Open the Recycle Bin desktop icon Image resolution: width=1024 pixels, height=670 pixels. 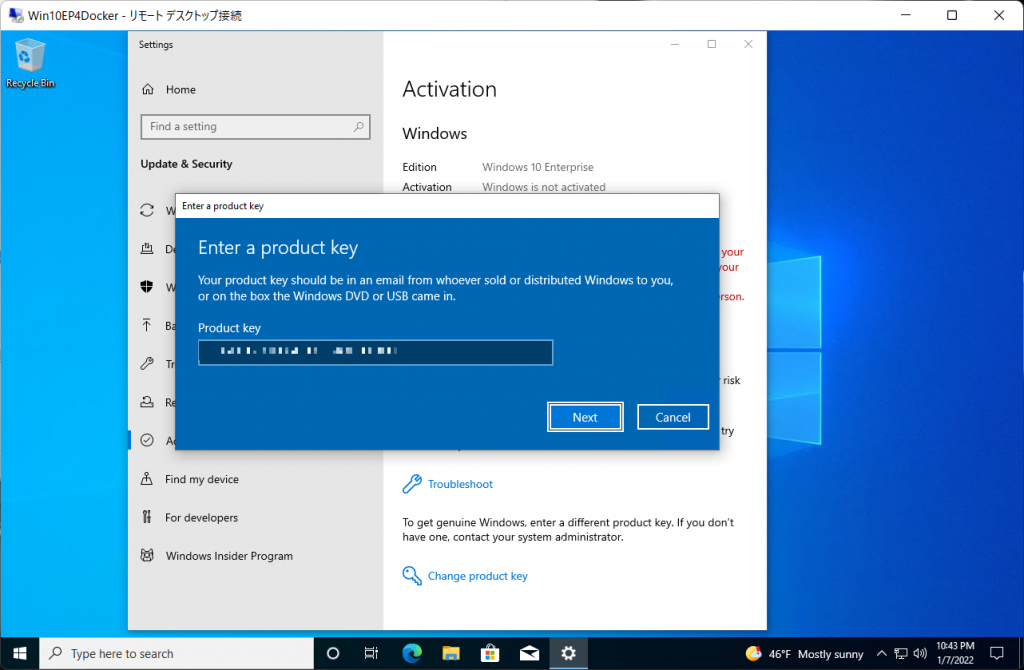pos(30,63)
